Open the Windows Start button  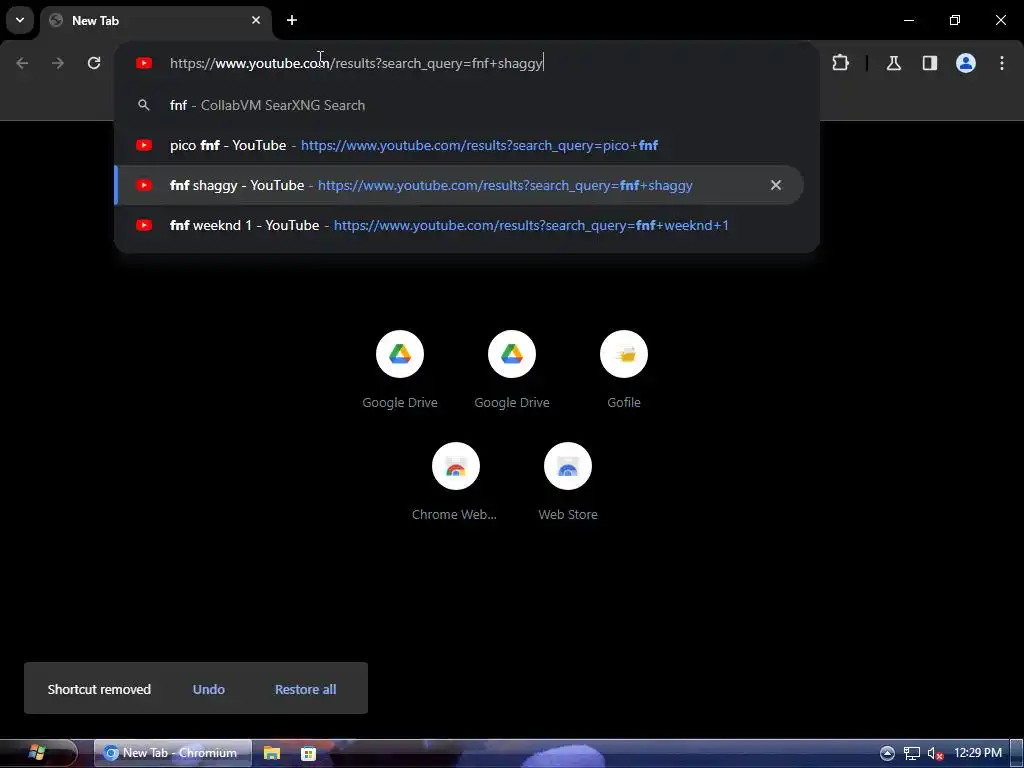[37, 752]
